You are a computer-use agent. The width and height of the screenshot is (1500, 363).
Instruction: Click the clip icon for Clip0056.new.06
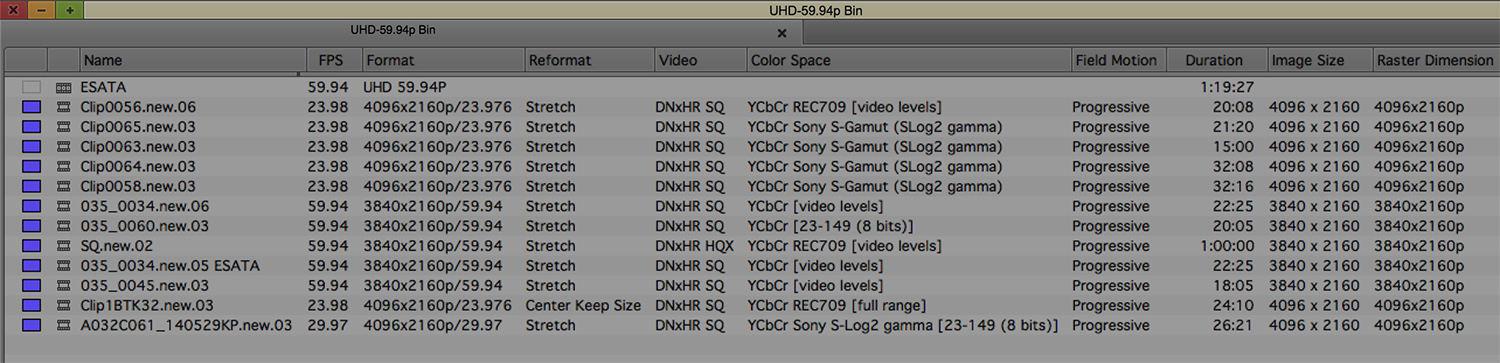click(x=64, y=107)
